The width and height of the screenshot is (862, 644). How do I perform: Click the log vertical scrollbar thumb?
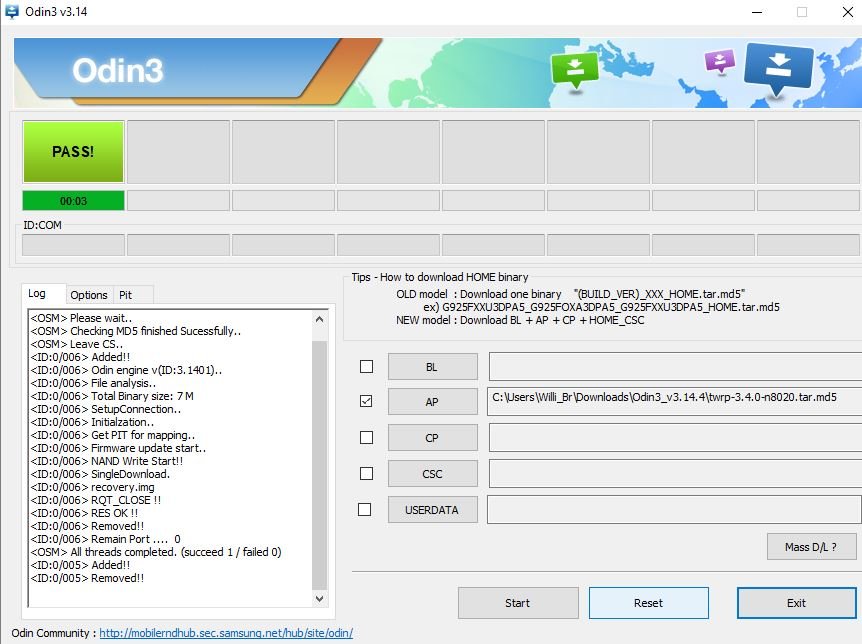click(x=319, y=465)
